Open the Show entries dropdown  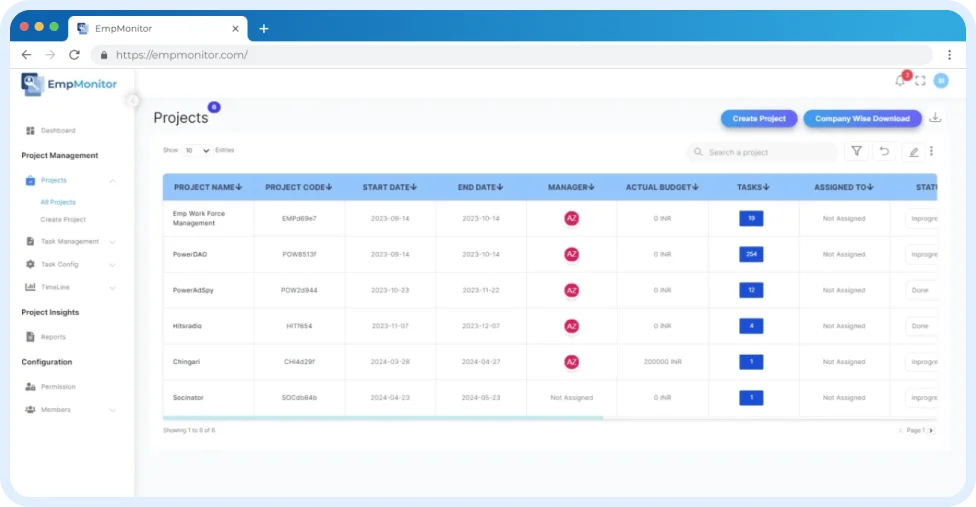(197, 150)
